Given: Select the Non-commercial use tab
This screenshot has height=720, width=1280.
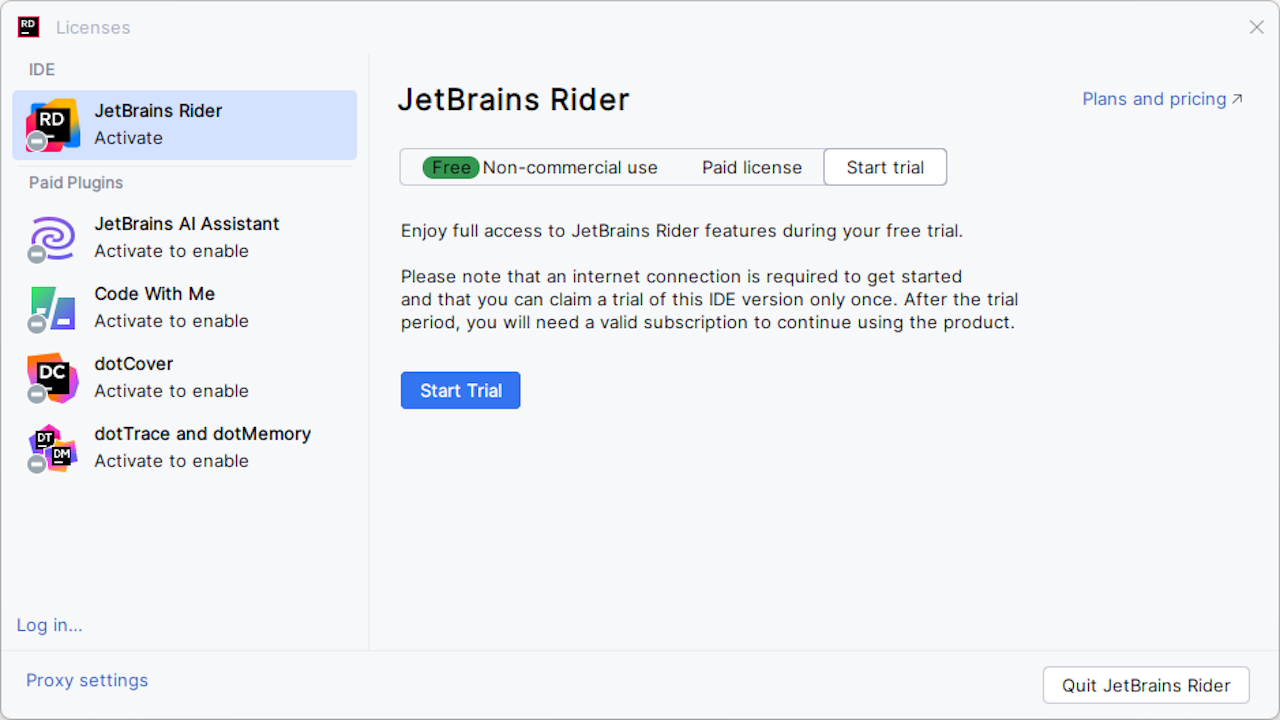Looking at the screenshot, I should (570, 167).
